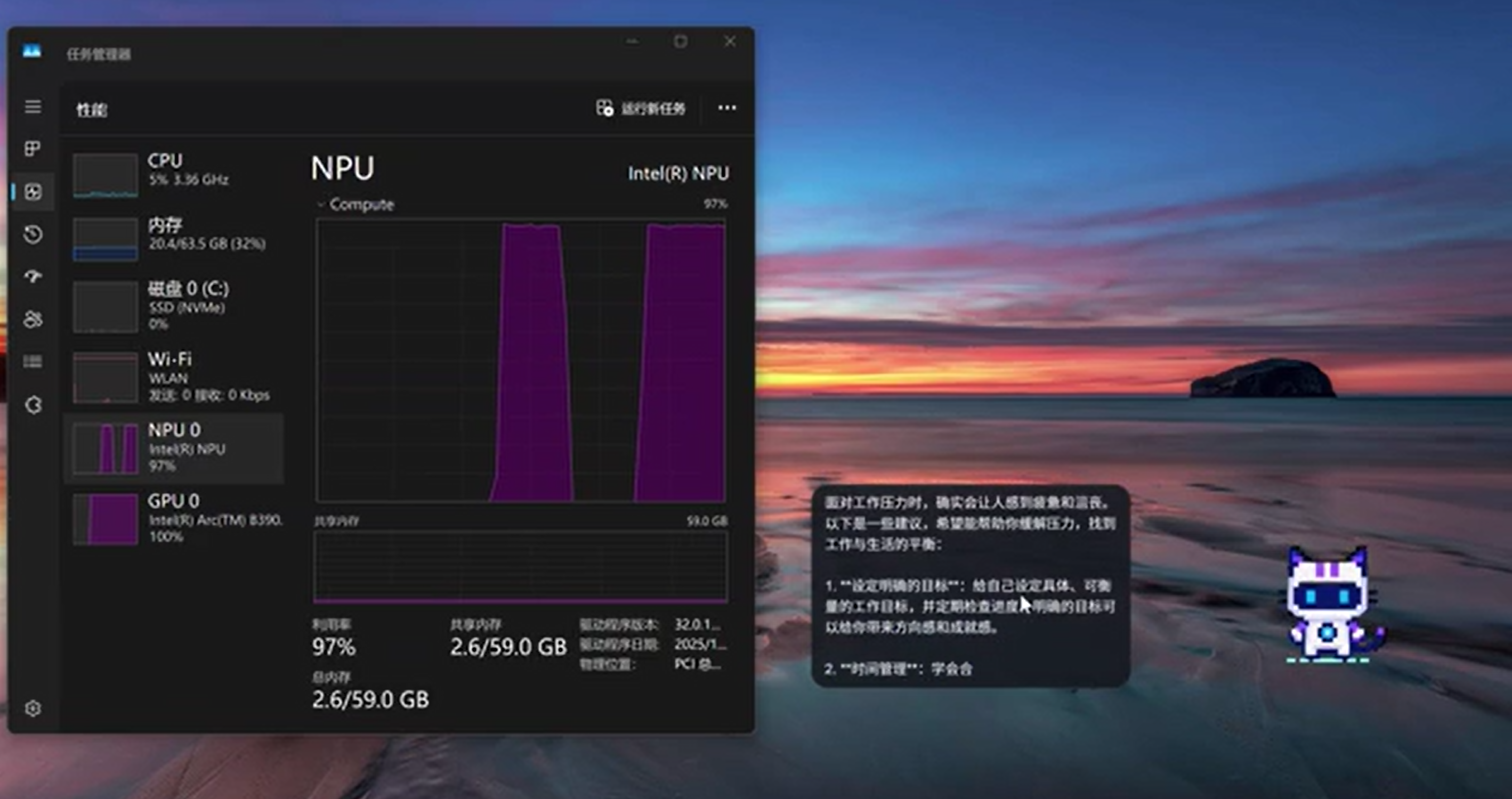Viewport: 1512px width, 799px height.
Task: Click the pixel robot cat desktop pet
Action: pos(1332,604)
